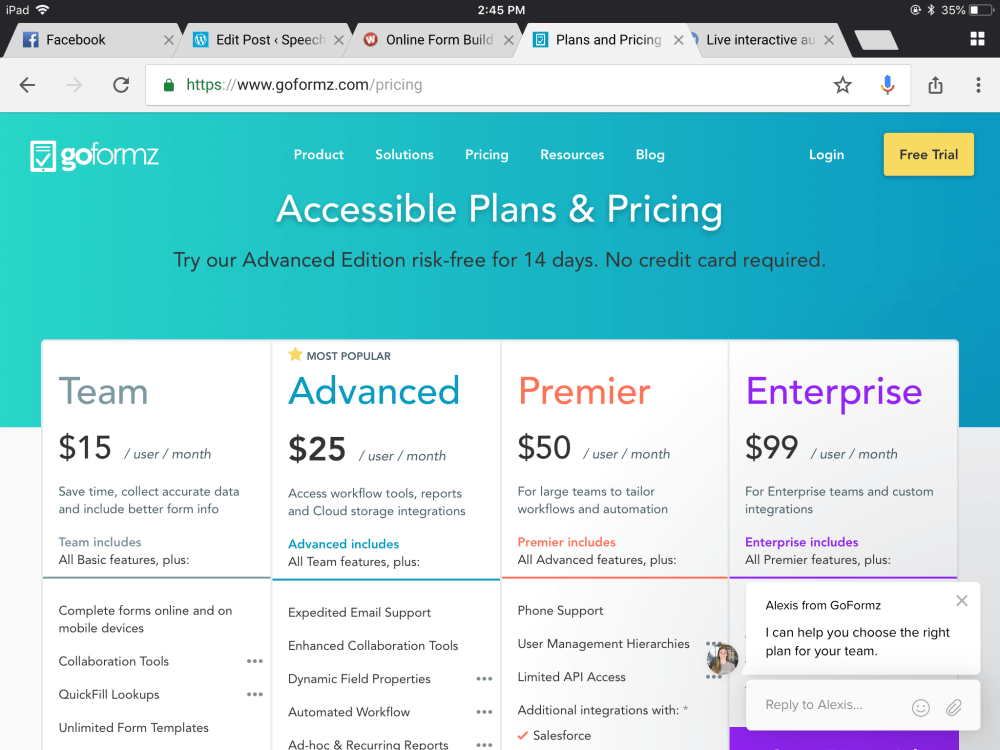Open the Solutions navigation menu
The width and height of the screenshot is (1000, 750).
point(404,155)
